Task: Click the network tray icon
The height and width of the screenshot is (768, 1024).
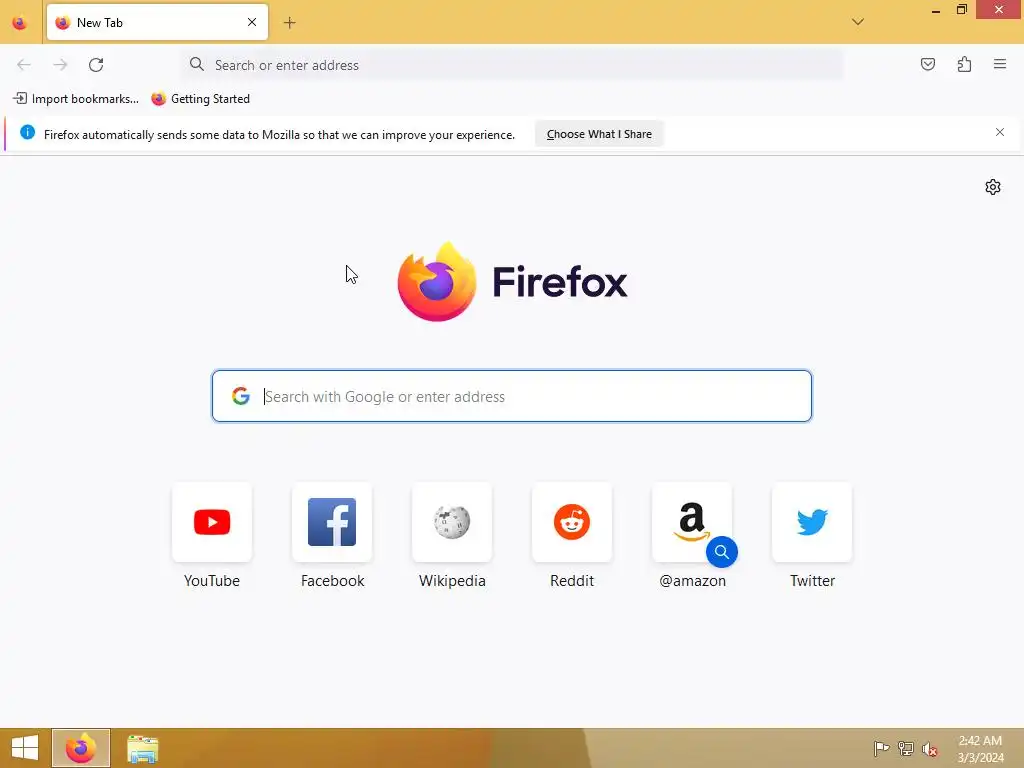Action: (906, 748)
